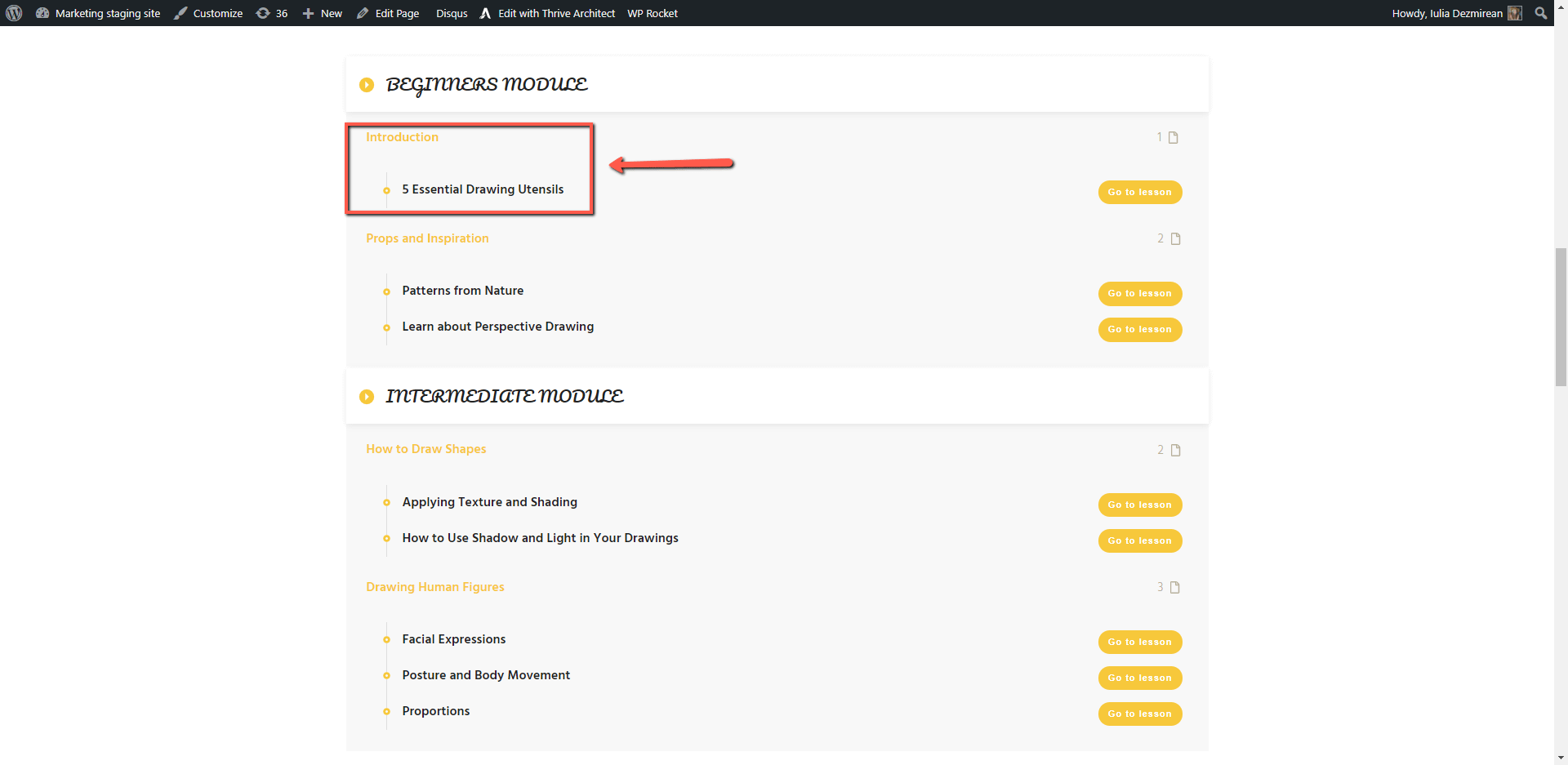Go to lesson for Shadow and Light
This screenshot has height=765, width=1568.
click(1140, 540)
